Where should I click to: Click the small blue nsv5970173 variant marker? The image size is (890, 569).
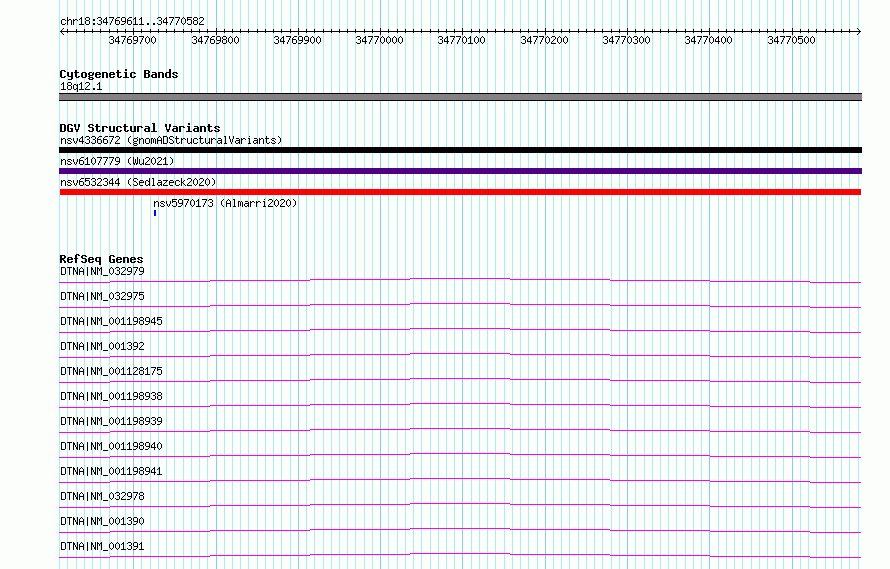pos(155,213)
